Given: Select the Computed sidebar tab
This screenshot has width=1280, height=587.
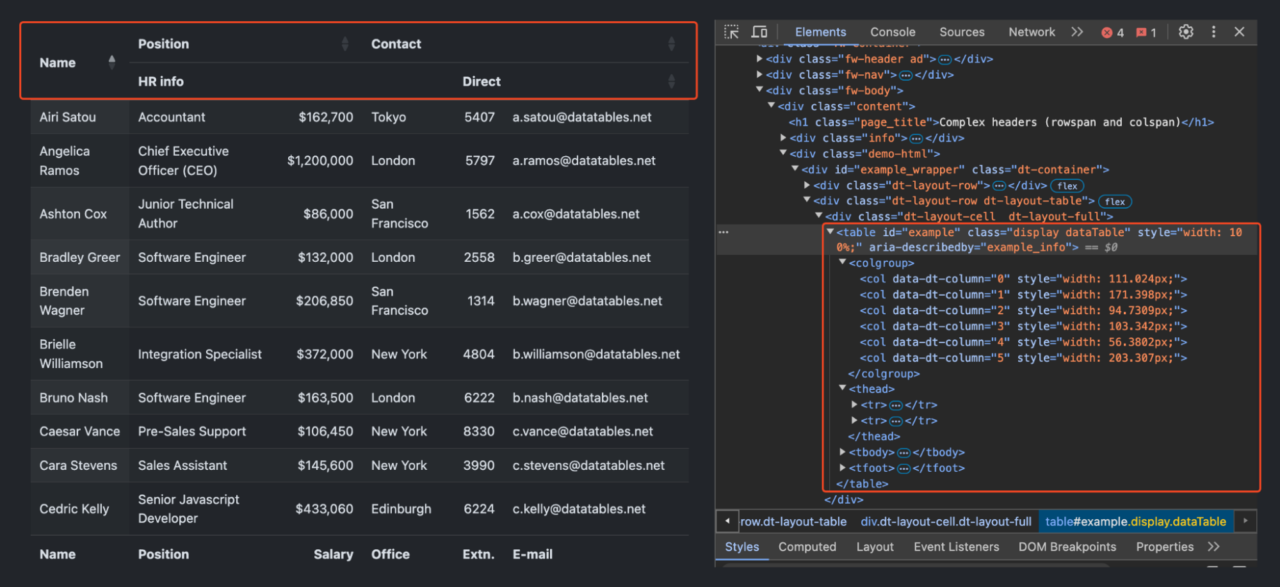Looking at the screenshot, I should 807,547.
